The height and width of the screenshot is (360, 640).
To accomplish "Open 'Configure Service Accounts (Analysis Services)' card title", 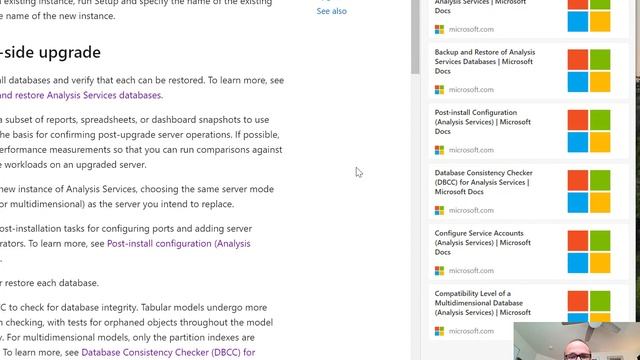I will 482,243.
